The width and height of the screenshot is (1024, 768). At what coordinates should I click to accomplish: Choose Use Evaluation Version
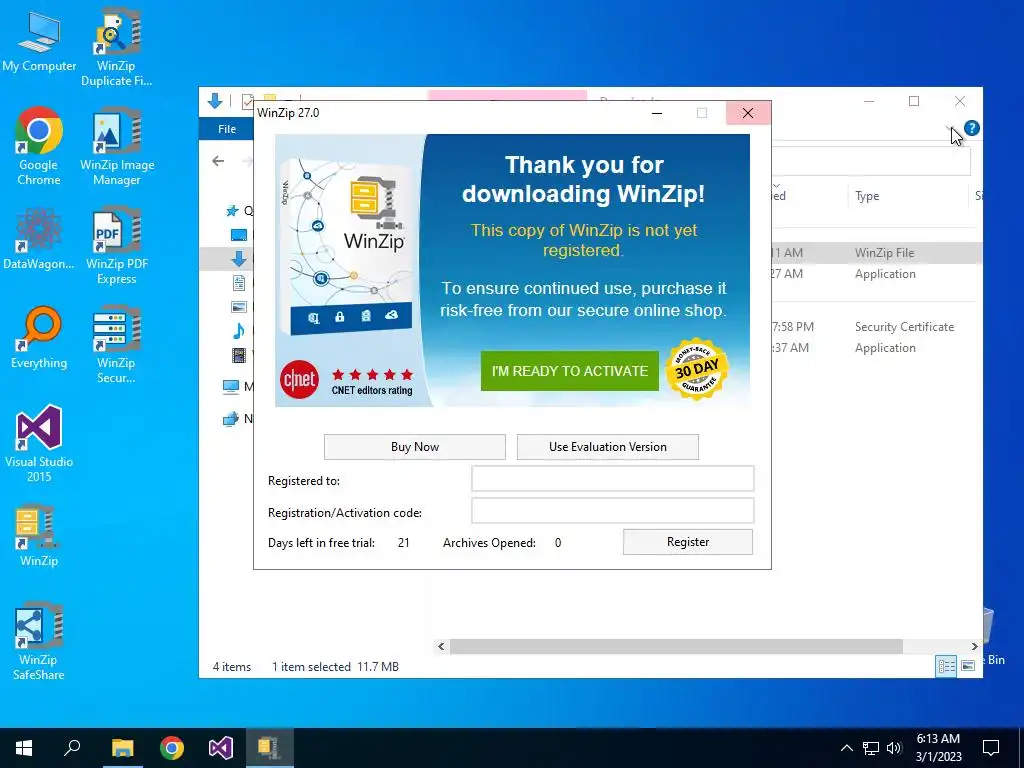pos(607,447)
